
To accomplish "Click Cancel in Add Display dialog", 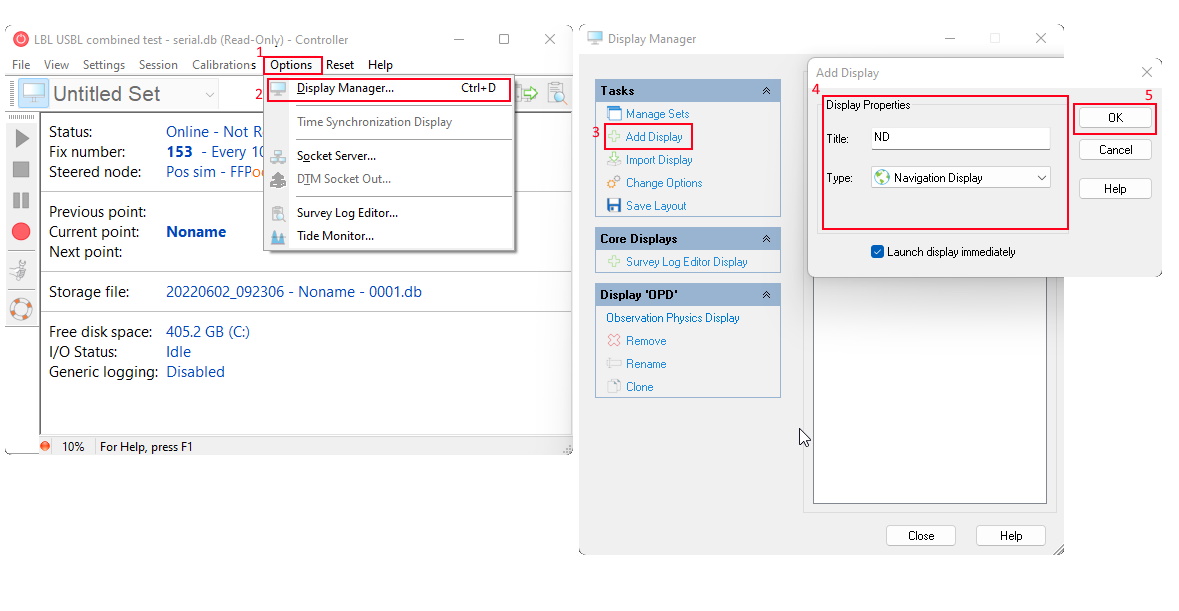I will pos(1115,150).
